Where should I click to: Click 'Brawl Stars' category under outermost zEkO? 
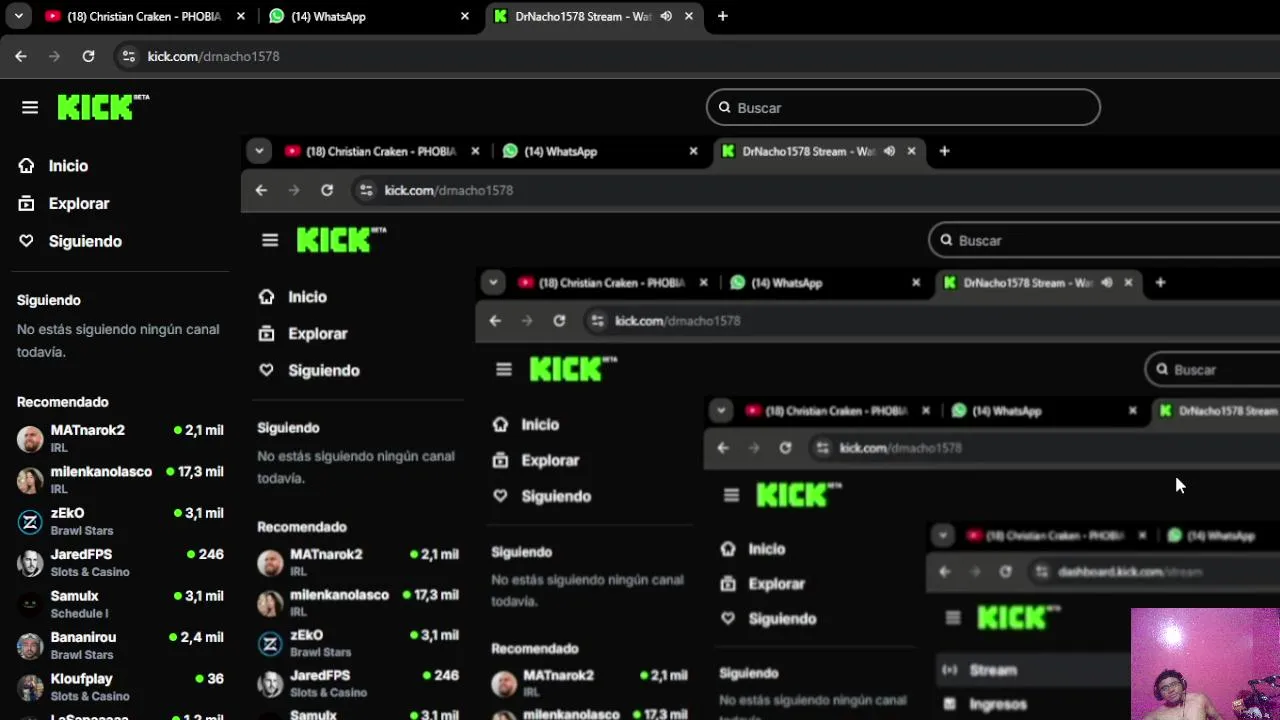82,531
